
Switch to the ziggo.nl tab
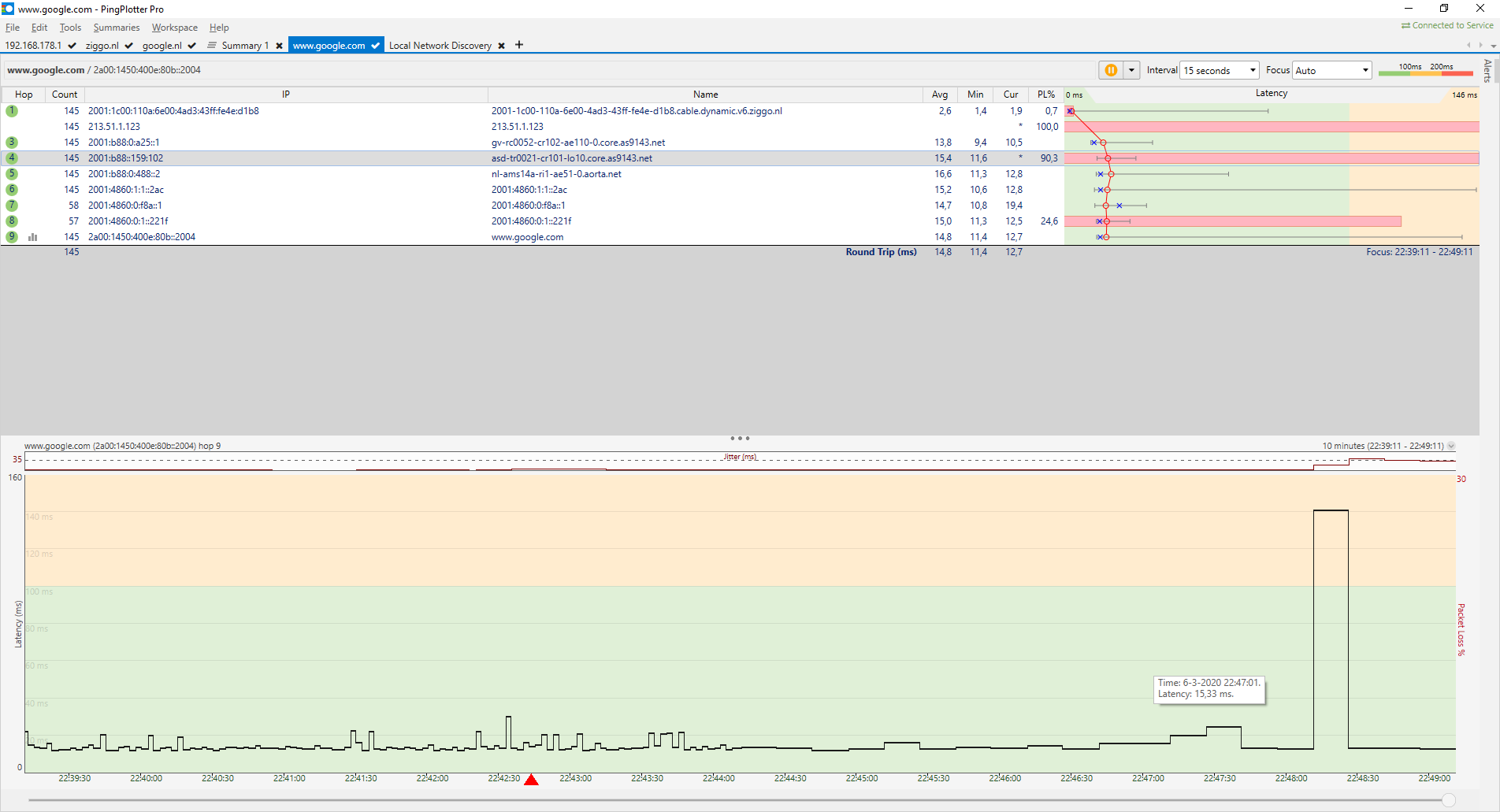pos(102,46)
